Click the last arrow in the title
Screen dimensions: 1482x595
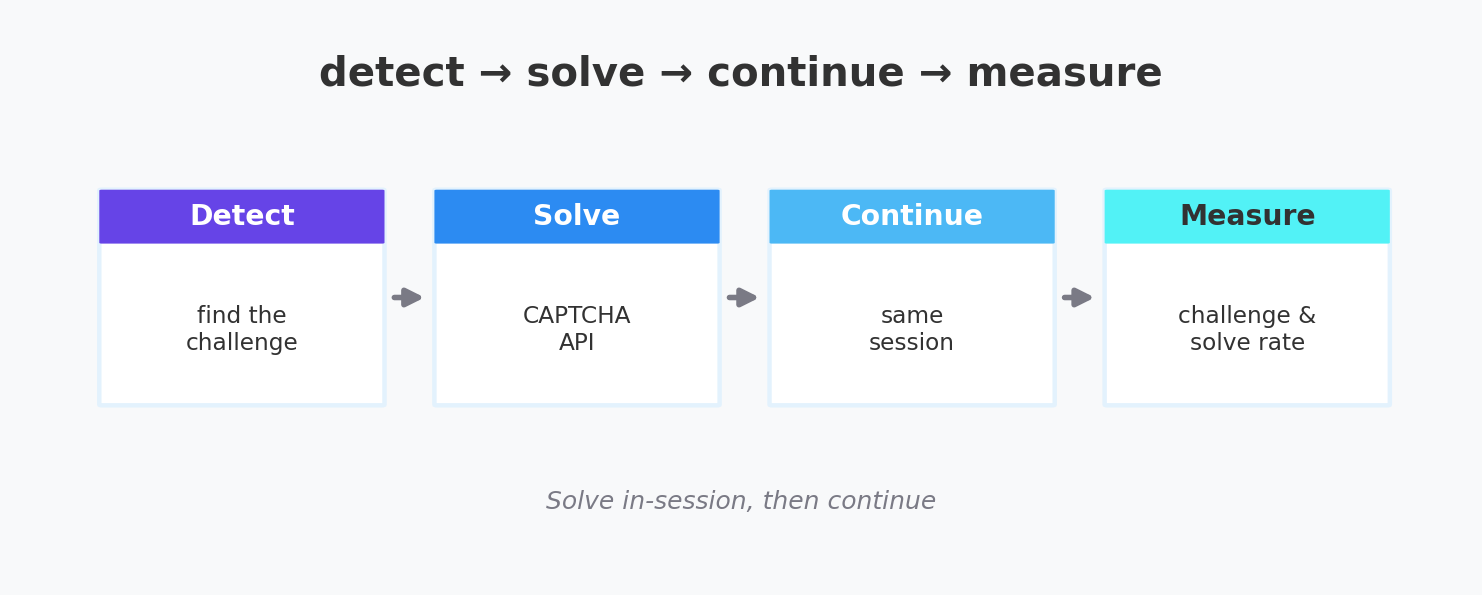(x=935, y=75)
